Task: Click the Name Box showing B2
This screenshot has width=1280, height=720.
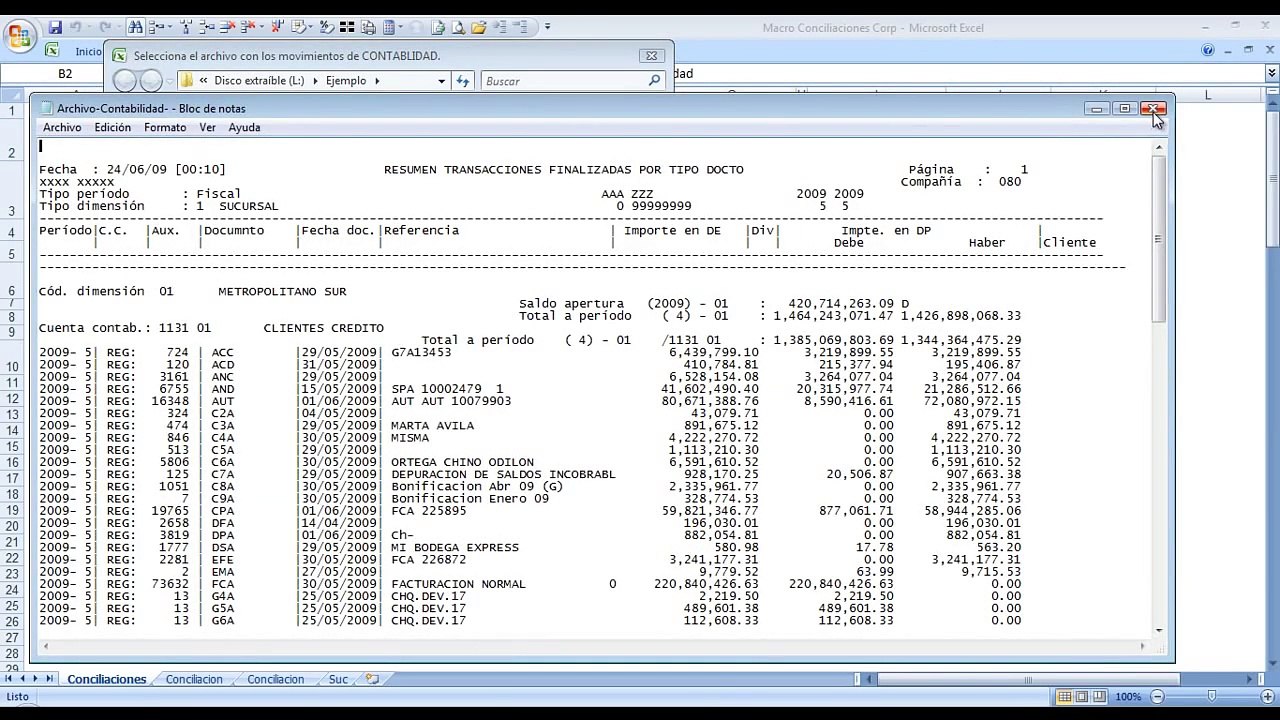Action: [x=65, y=73]
